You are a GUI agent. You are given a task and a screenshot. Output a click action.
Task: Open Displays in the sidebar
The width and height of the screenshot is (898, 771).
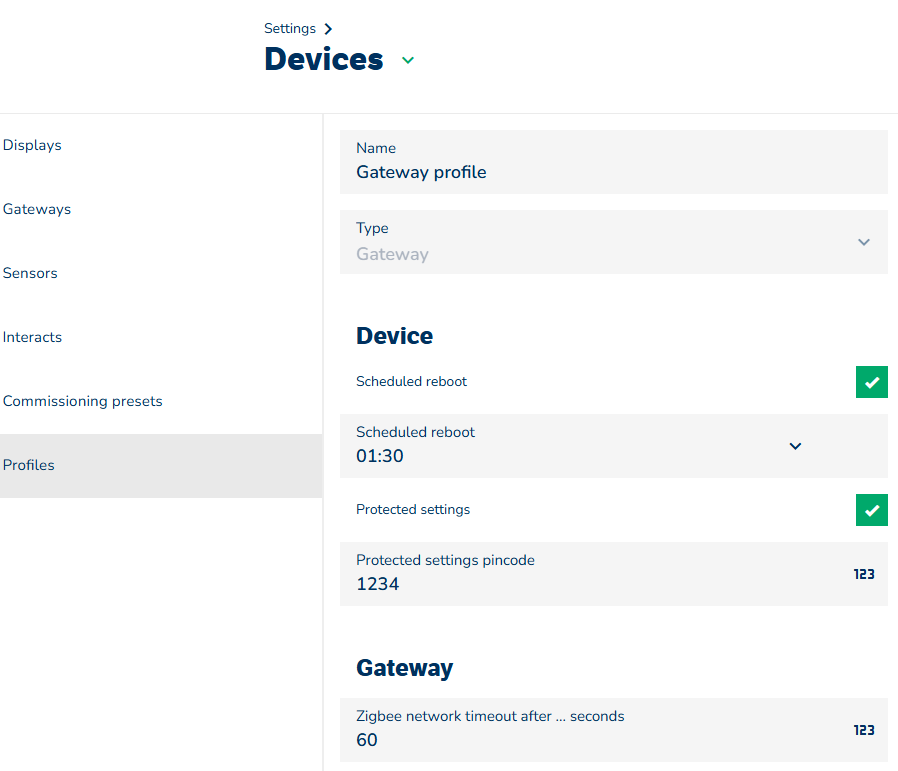pos(32,145)
